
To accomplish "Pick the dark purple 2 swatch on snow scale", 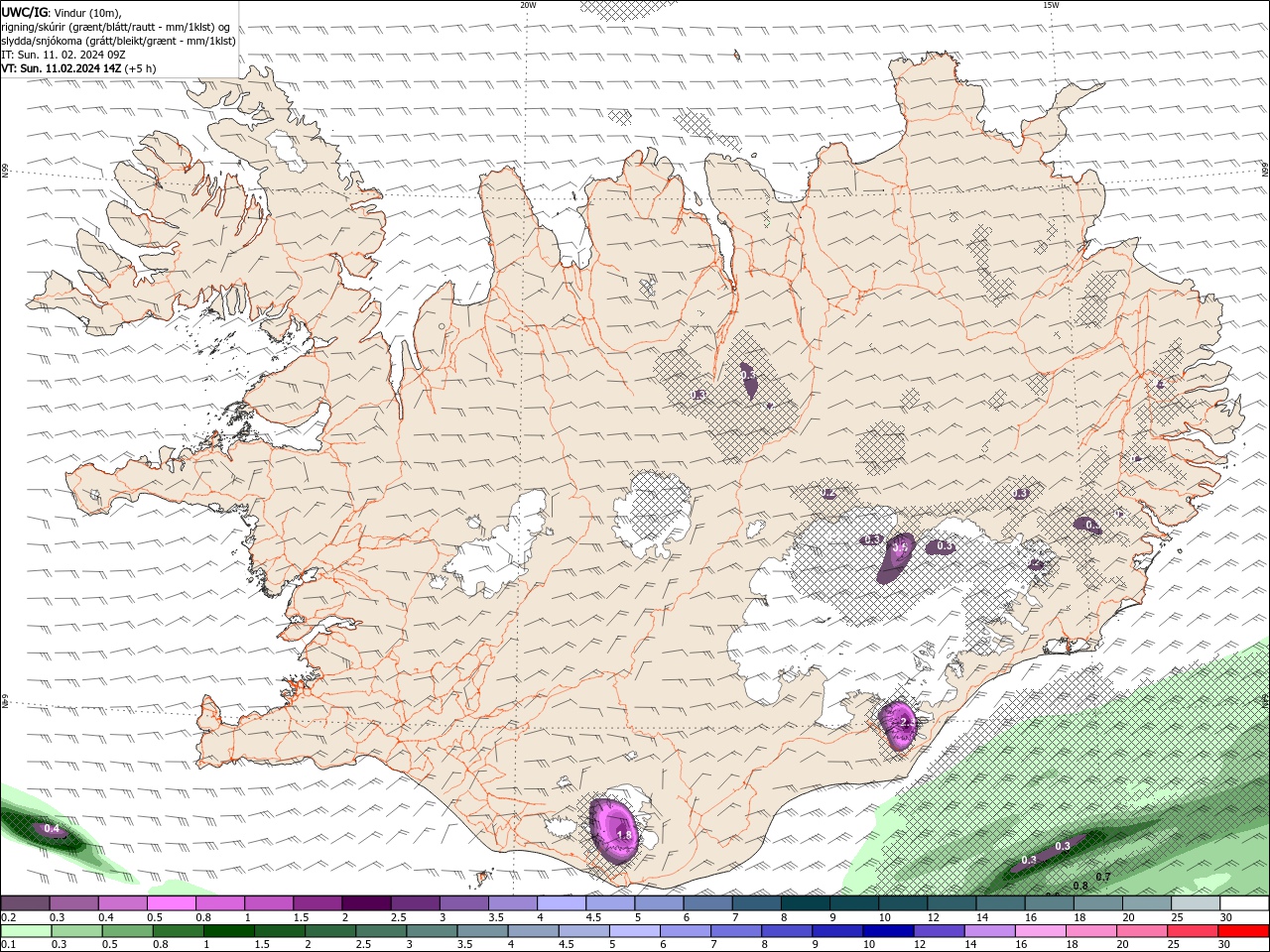I will pyautogui.click(x=365, y=903).
